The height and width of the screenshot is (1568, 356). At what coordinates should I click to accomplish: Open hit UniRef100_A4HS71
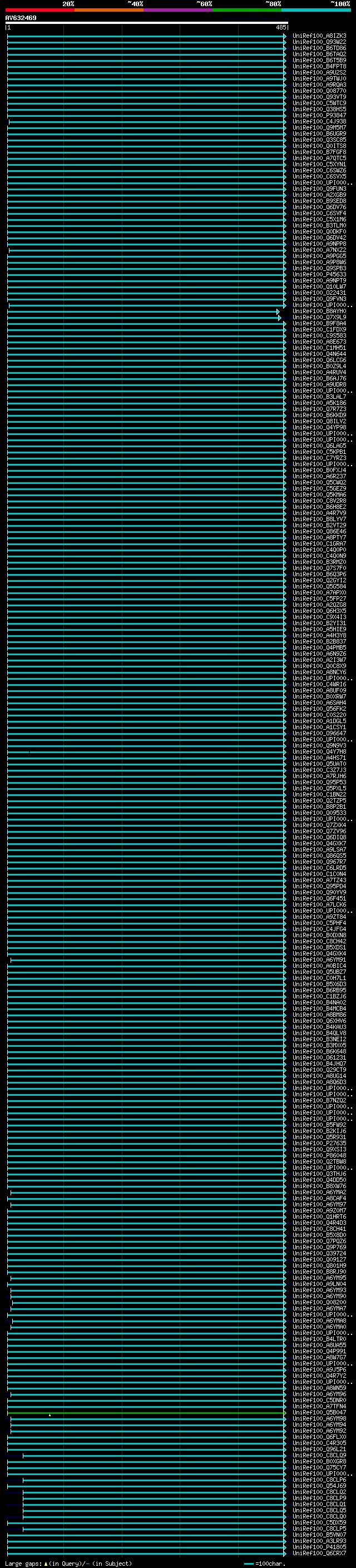(319, 758)
